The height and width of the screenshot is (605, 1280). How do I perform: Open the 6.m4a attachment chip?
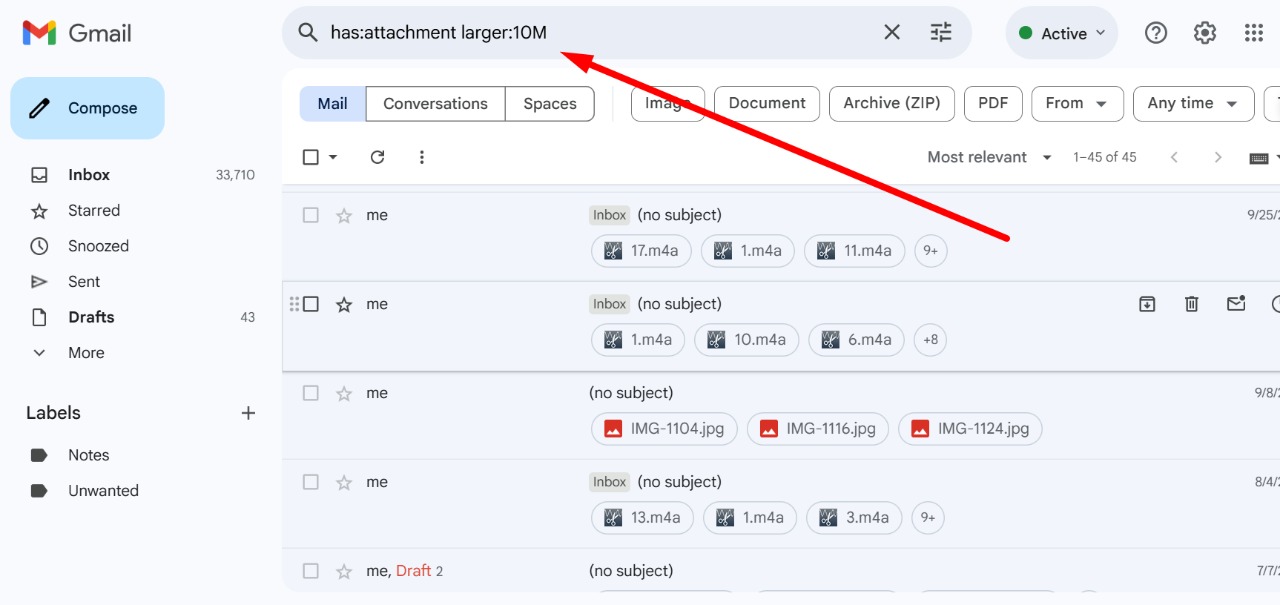pyautogui.click(x=856, y=340)
